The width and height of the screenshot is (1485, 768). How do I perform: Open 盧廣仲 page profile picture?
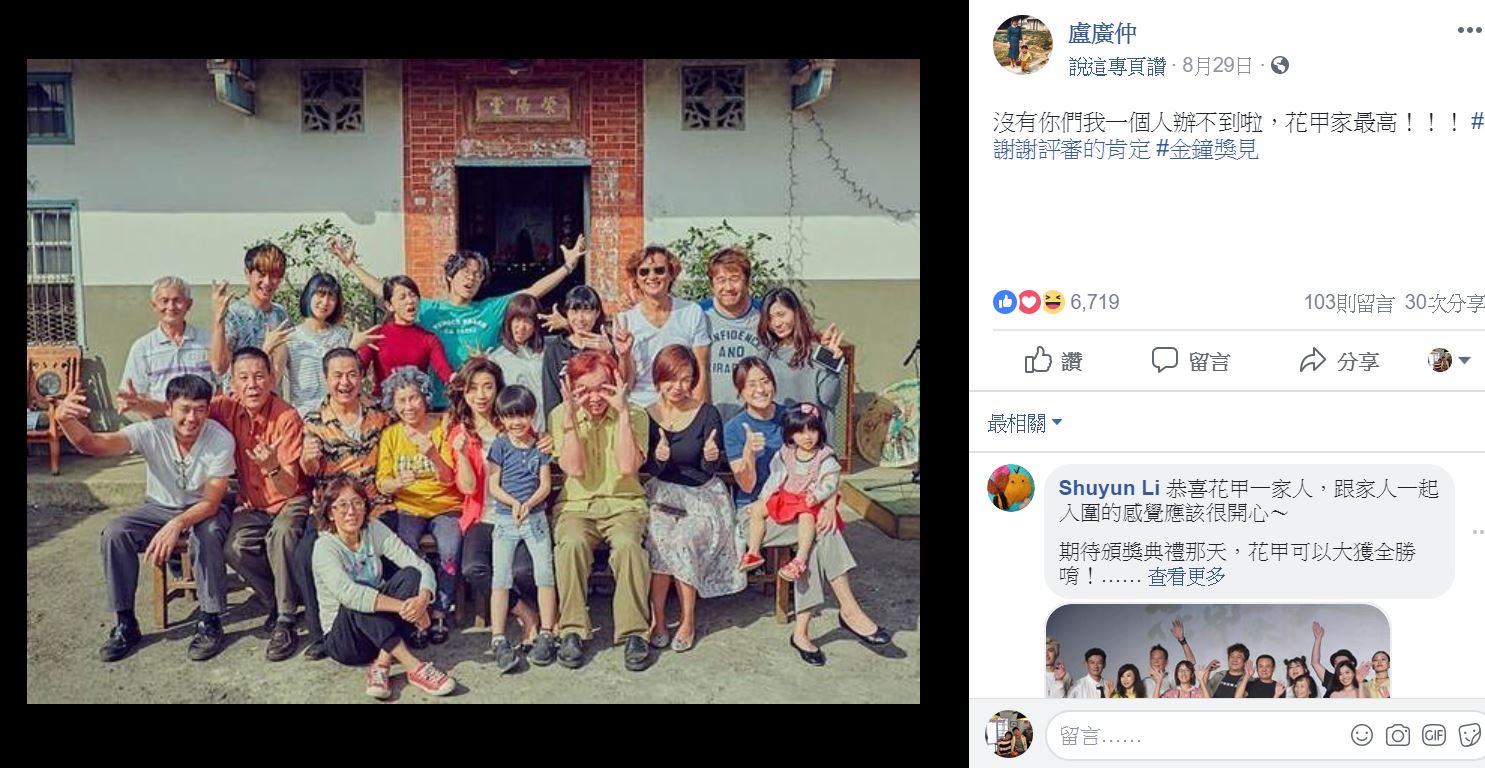1022,45
